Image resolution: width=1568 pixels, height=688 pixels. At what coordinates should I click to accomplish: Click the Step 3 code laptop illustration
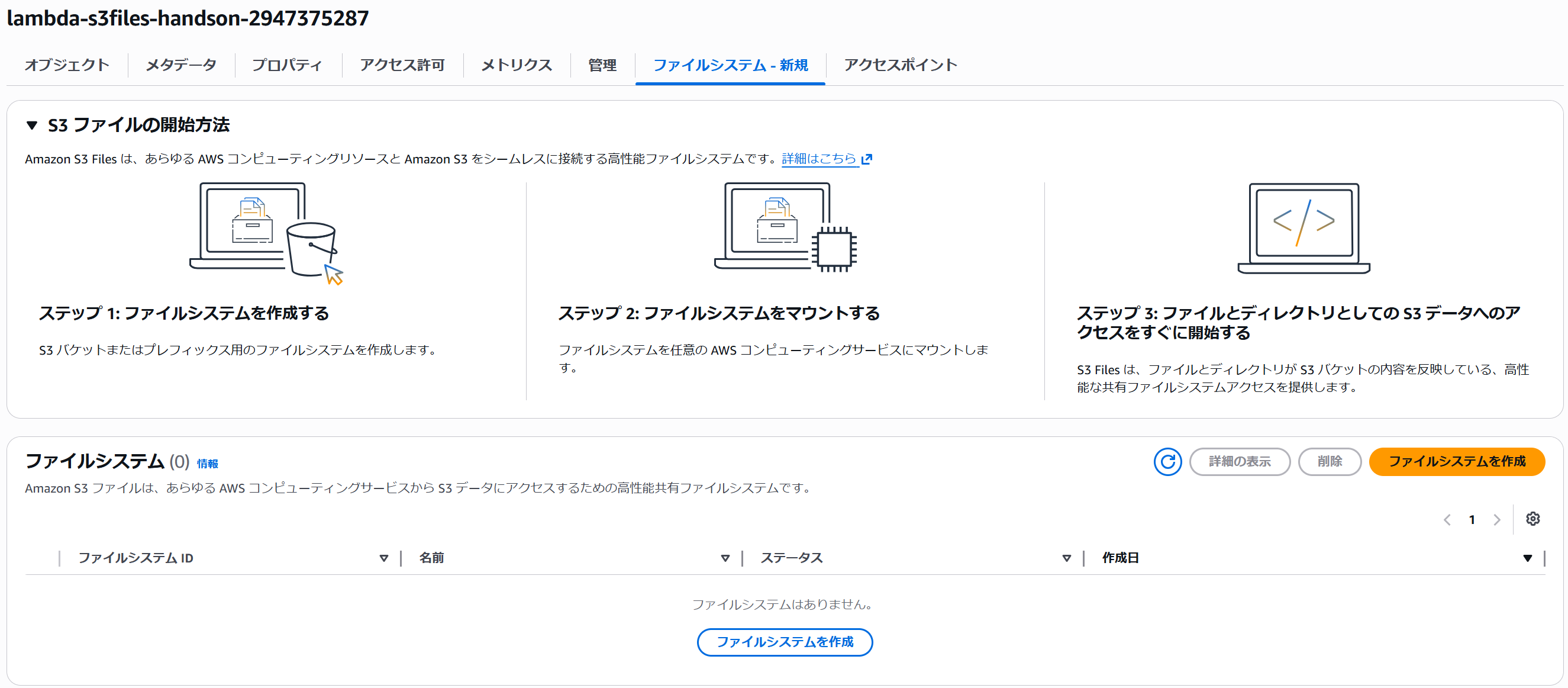pos(1304,229)
